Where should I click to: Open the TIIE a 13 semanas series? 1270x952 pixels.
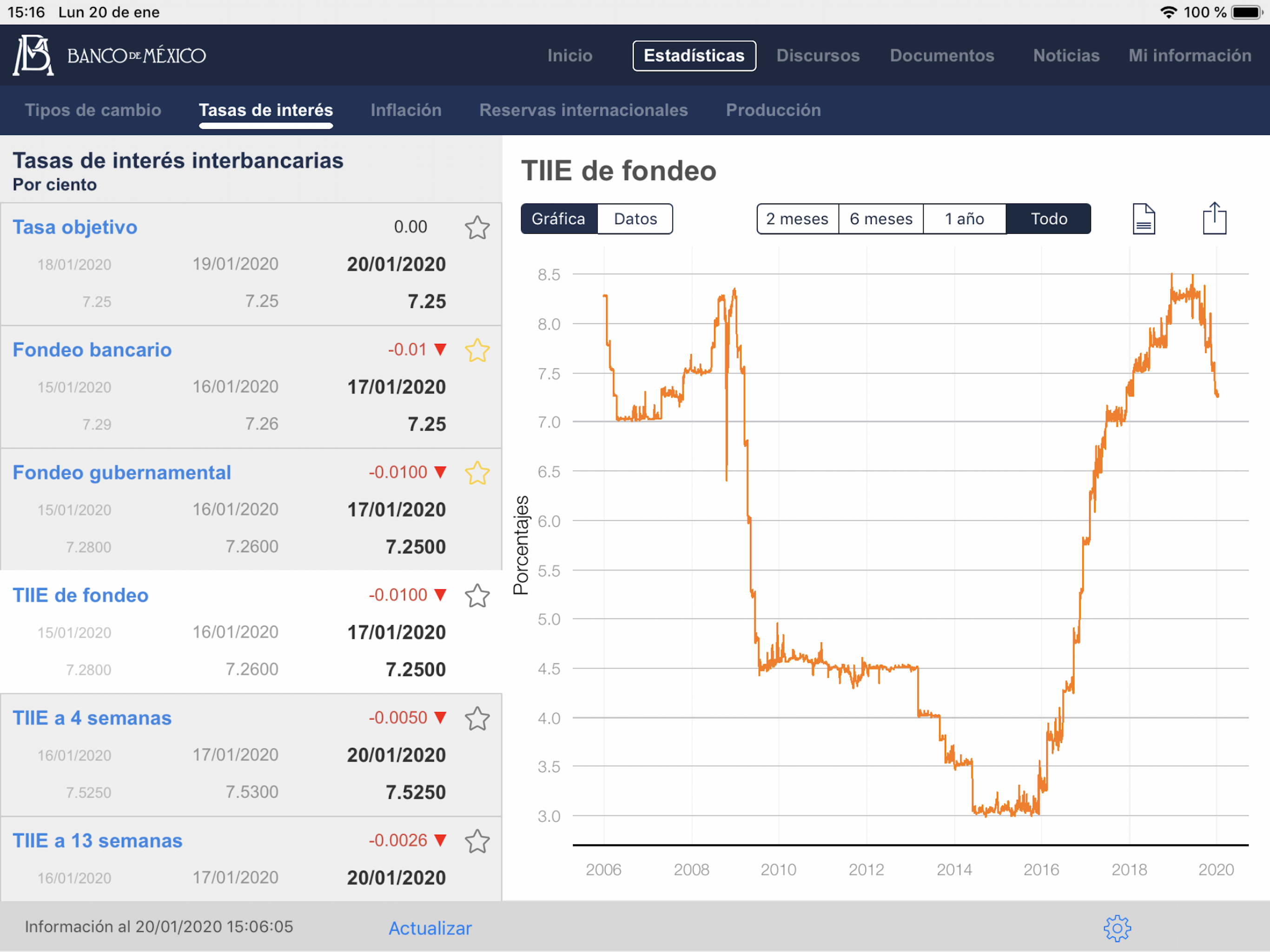(x=98, y=840)
